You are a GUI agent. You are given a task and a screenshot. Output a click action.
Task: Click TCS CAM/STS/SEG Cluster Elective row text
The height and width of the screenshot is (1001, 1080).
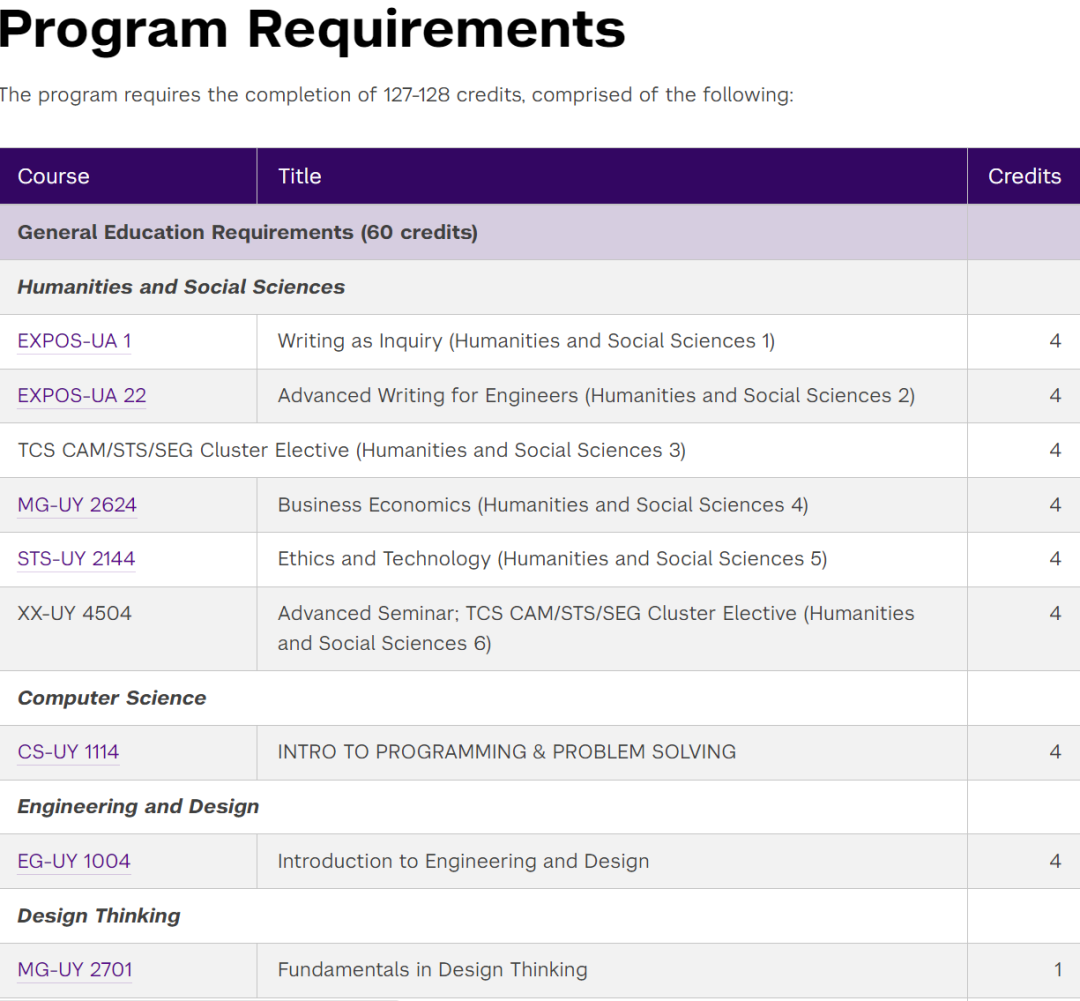[x=351, y=451]
